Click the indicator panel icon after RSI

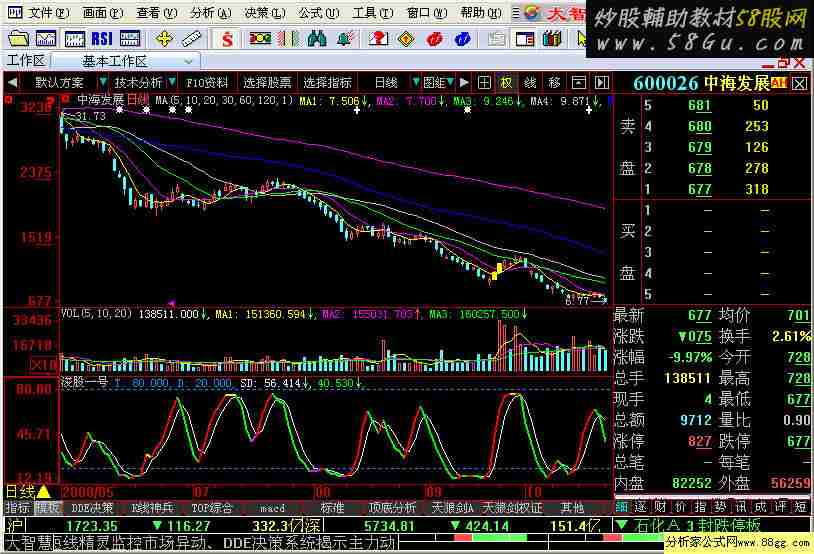pyautogui.click(x=130, y=38)
